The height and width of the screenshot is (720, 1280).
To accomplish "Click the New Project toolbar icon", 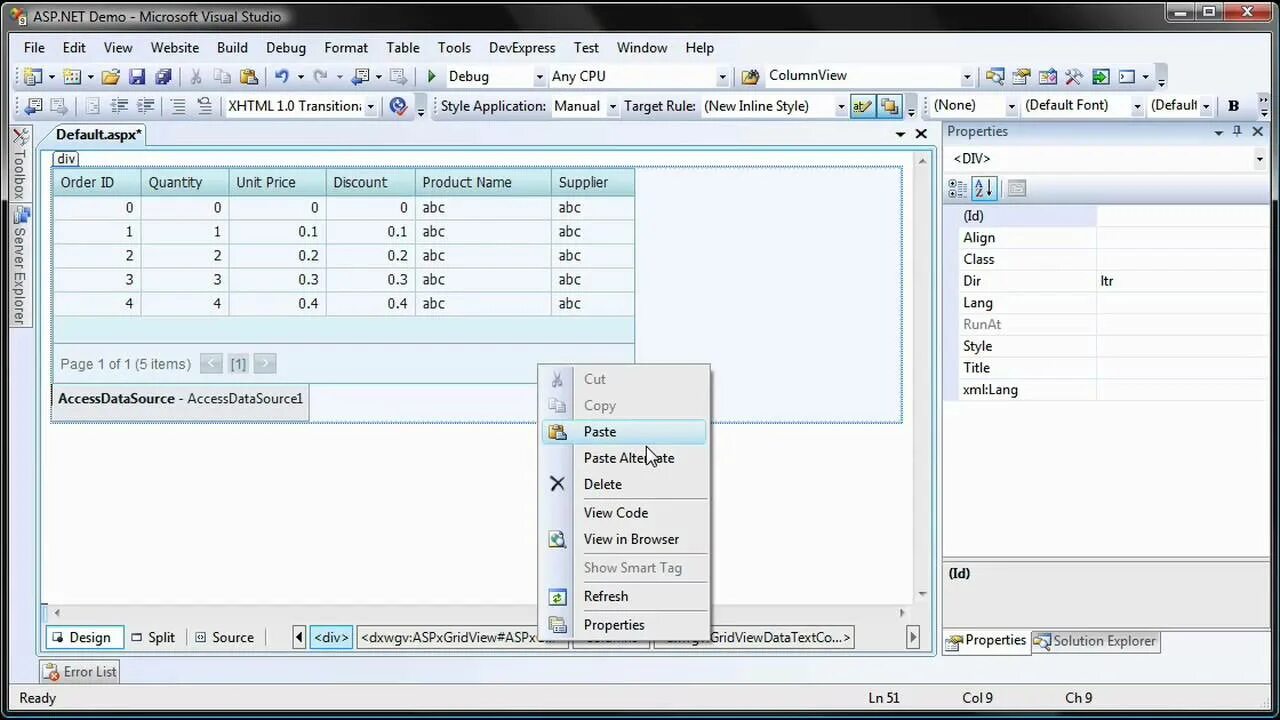I will coord(33,76).
